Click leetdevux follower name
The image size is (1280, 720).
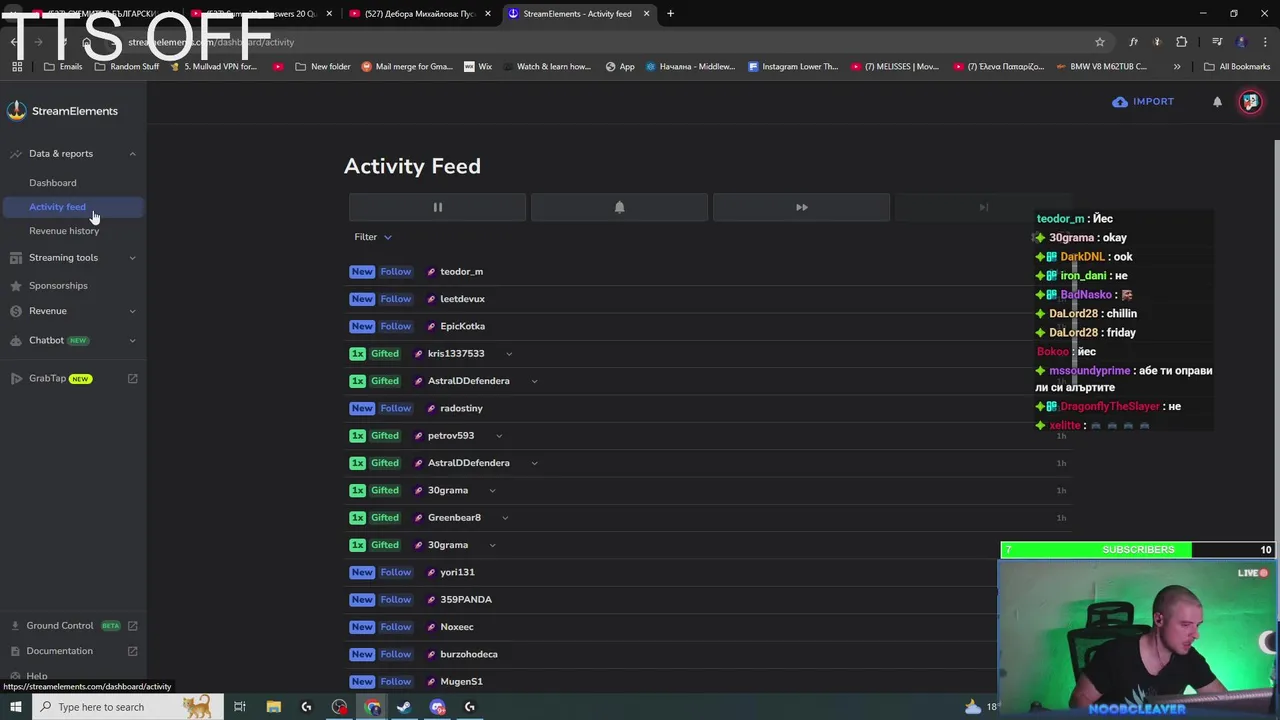click(x=462, y=299)
